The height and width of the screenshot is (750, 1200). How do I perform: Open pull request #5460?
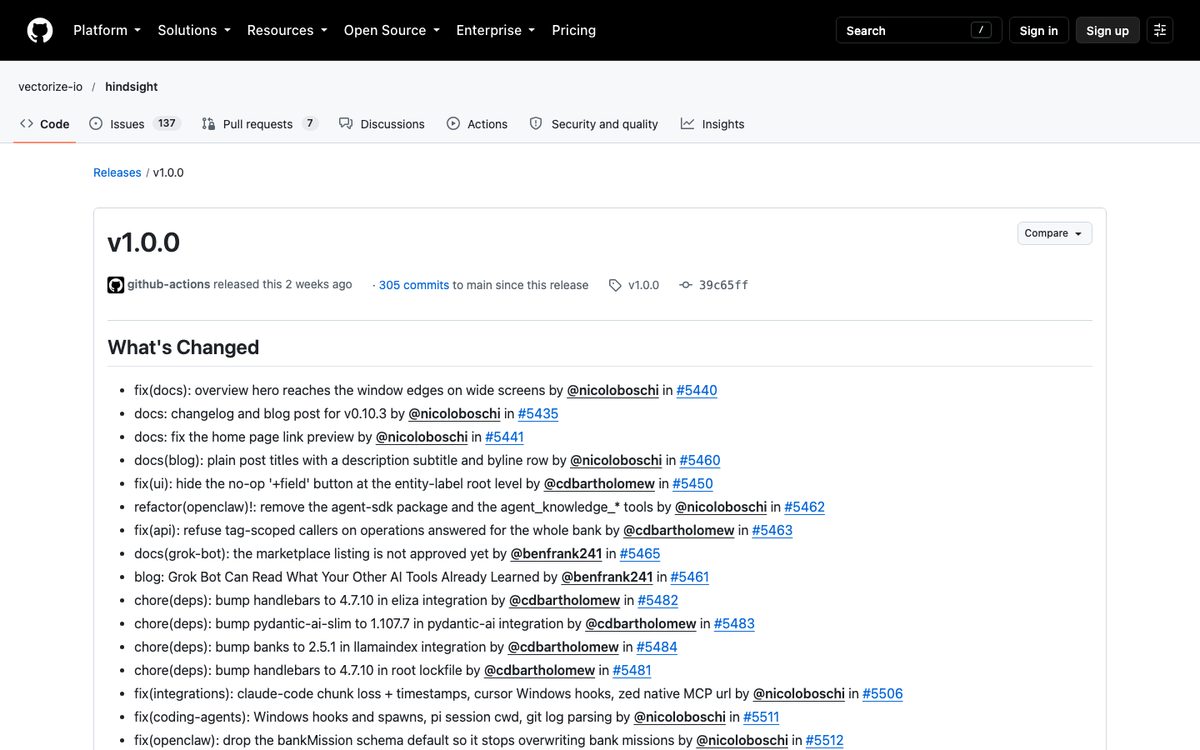click(x=700, y=460)
